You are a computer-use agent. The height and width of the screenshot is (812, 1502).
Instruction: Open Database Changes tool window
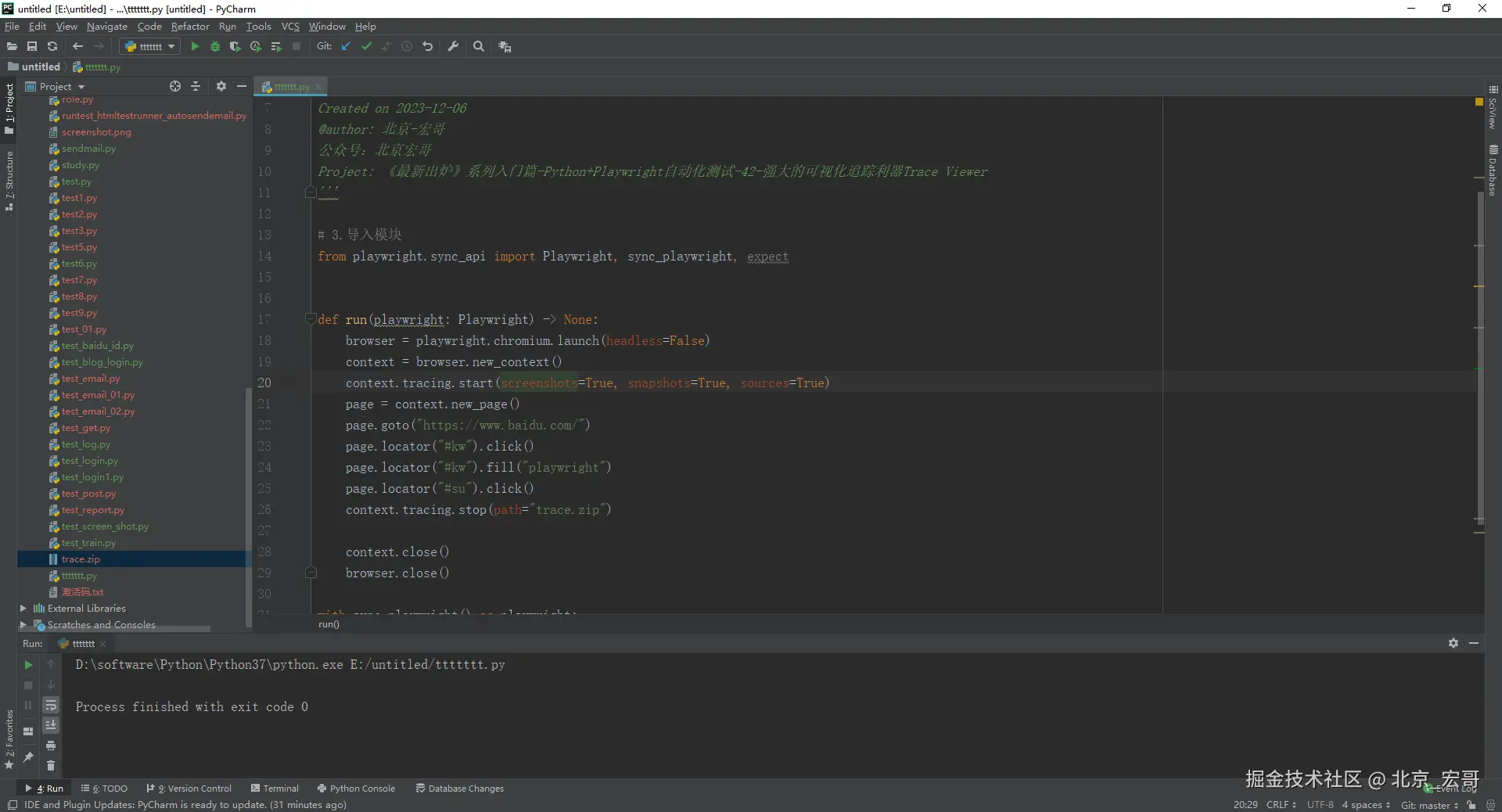point(460,789)
